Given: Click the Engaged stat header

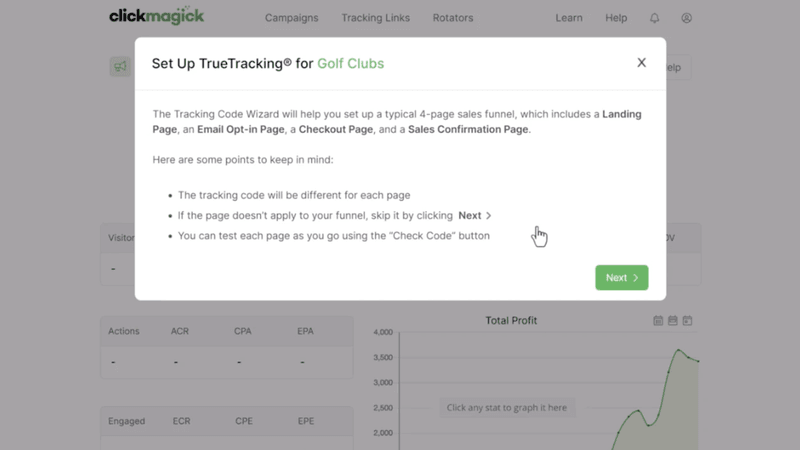Looking at the screenshot, I should coord(126,421).
